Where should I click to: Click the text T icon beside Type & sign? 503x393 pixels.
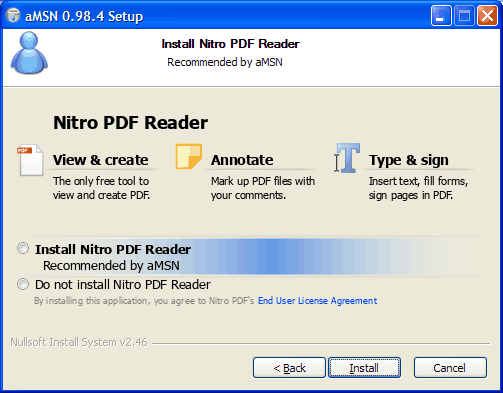[x=347, y=158]
